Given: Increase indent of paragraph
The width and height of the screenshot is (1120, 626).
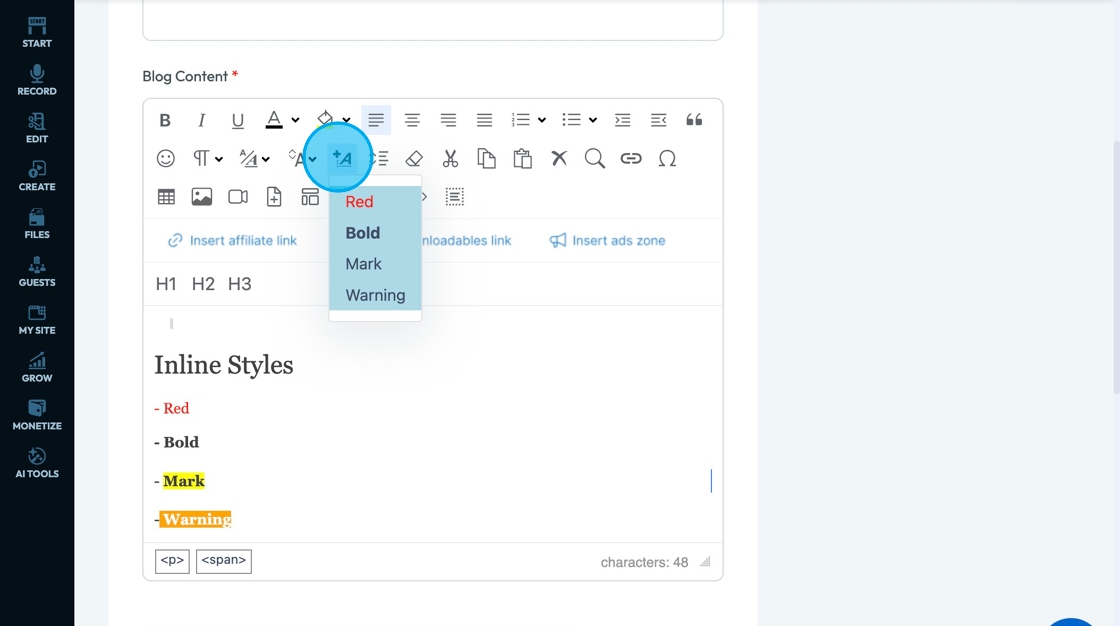Looking at the screenshot, I should (x=622, y=120).
